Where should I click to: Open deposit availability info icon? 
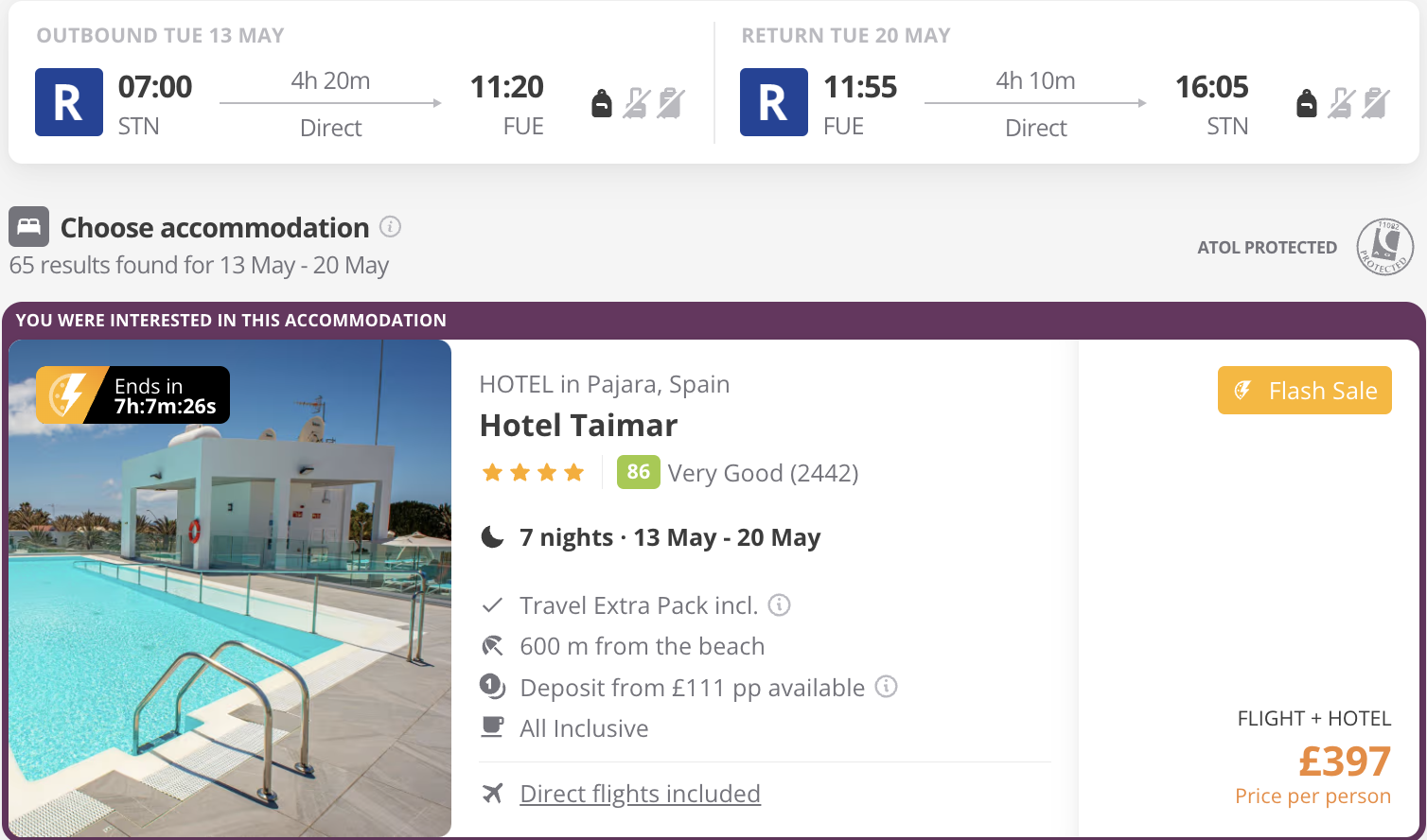(x=886, y=687)
